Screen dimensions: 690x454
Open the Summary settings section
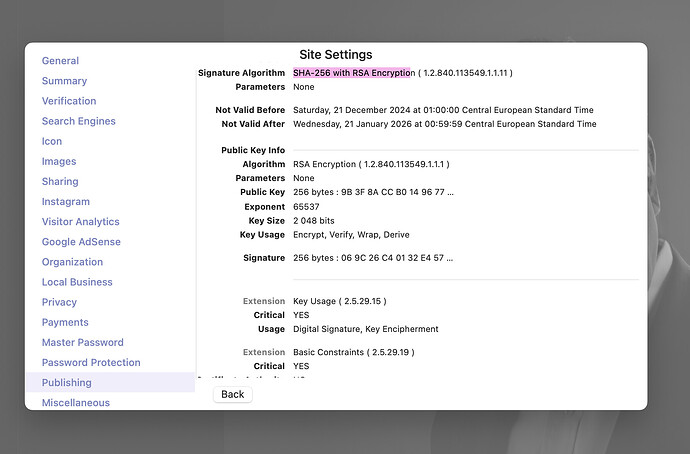(x=64, y=81)
